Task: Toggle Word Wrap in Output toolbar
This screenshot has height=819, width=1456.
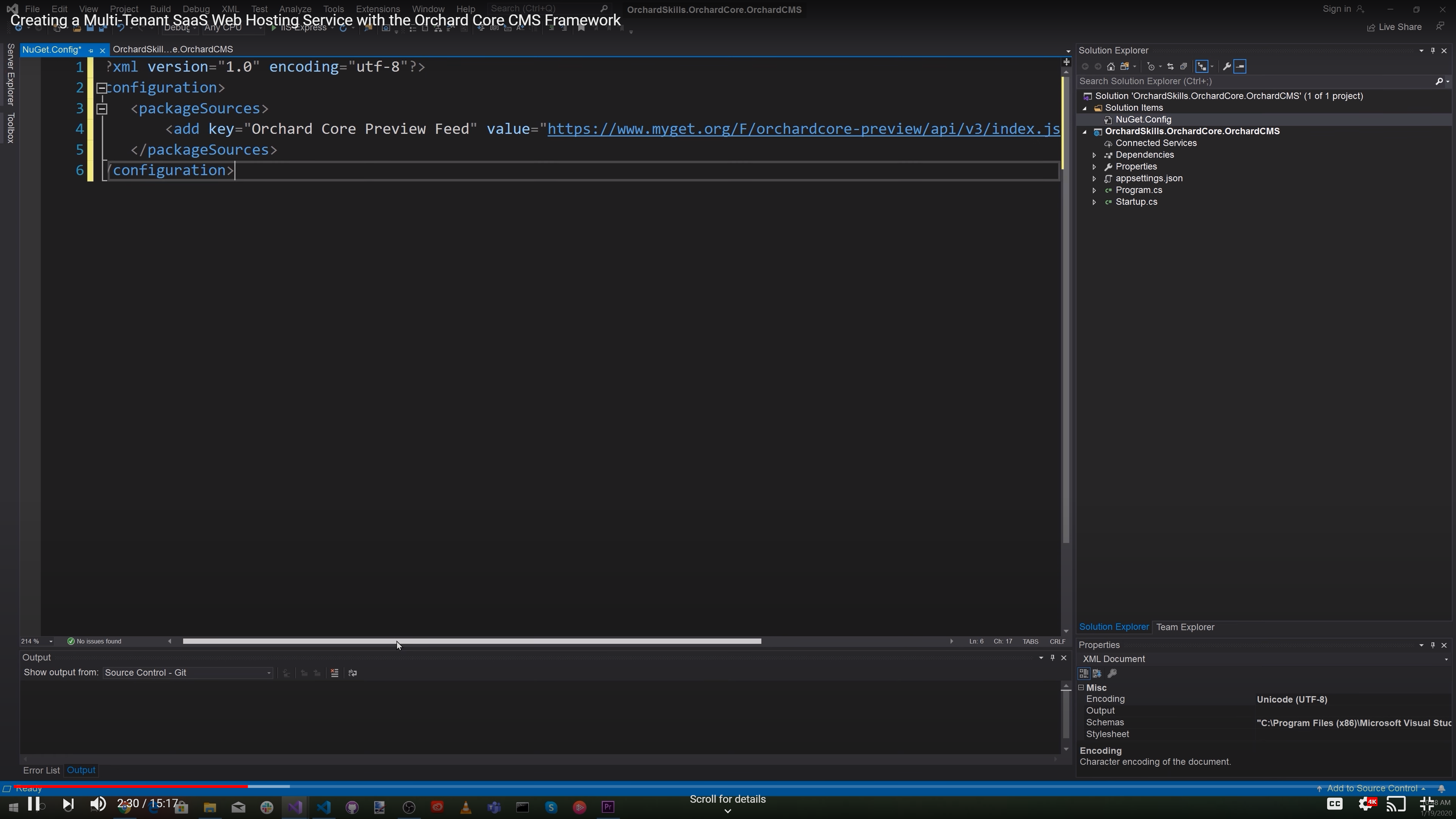Action: click(353, 673)
